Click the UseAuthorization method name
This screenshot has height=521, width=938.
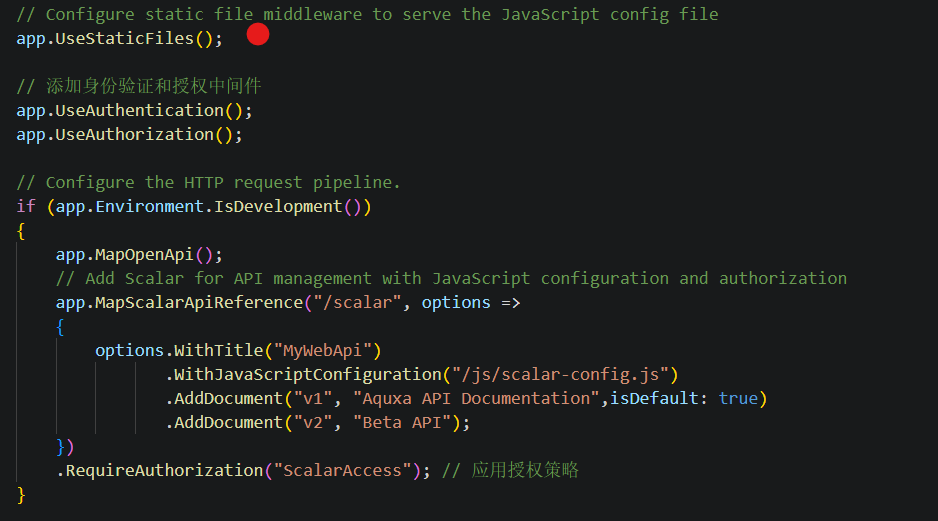pos(135,135)
